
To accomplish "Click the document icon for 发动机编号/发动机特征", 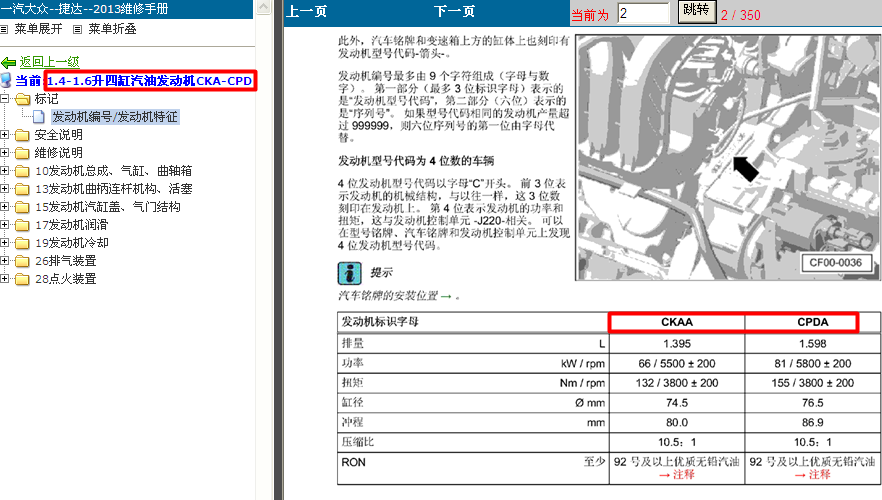I will [x=39, y=117].
